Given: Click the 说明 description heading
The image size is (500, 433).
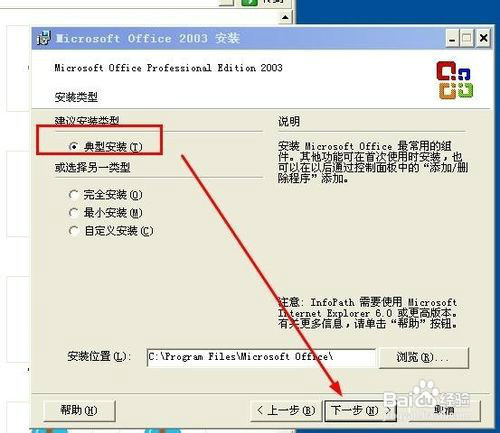Looking at the screenshot, I should pos(289,122).
